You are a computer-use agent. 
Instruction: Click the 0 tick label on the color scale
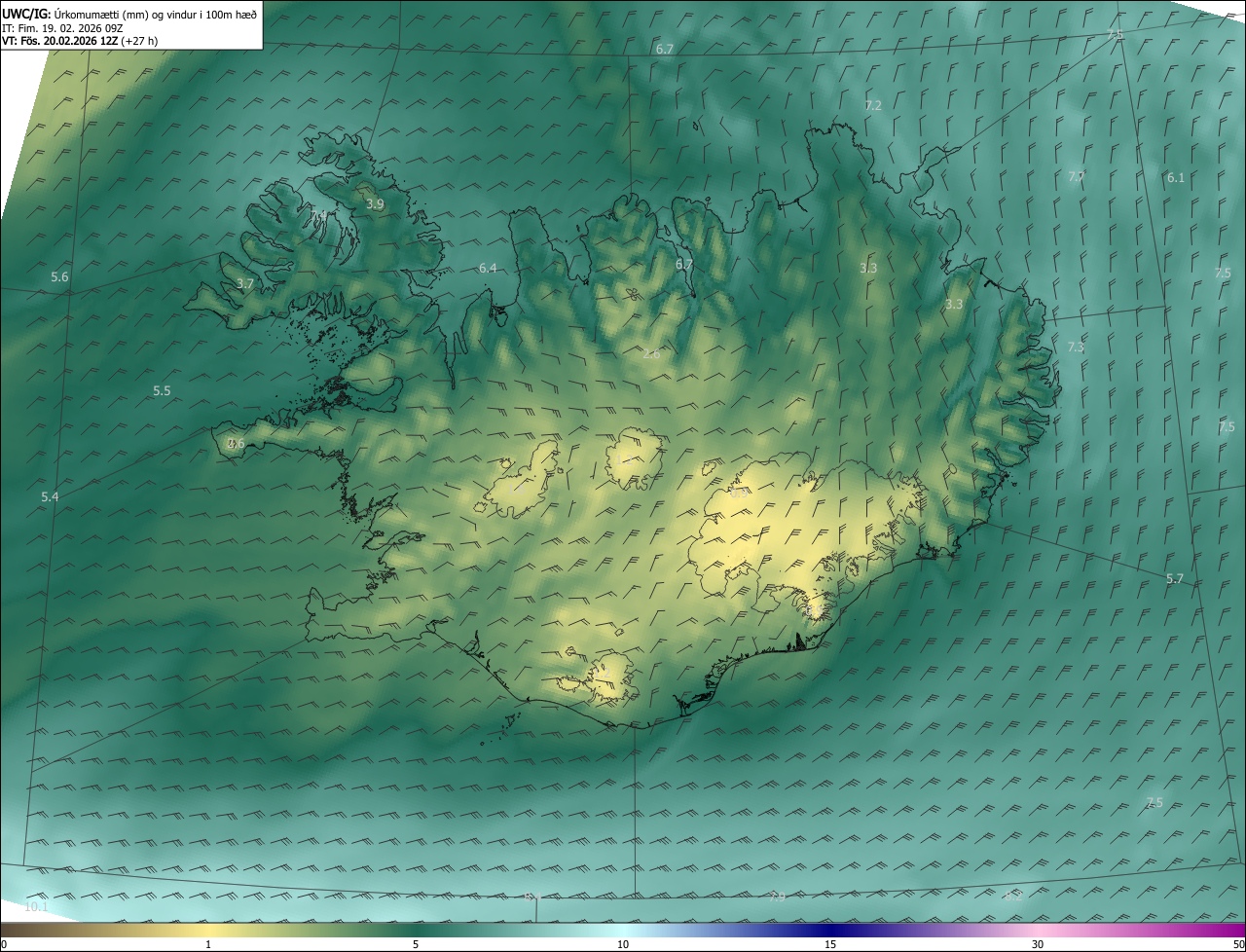pos(4,944)
